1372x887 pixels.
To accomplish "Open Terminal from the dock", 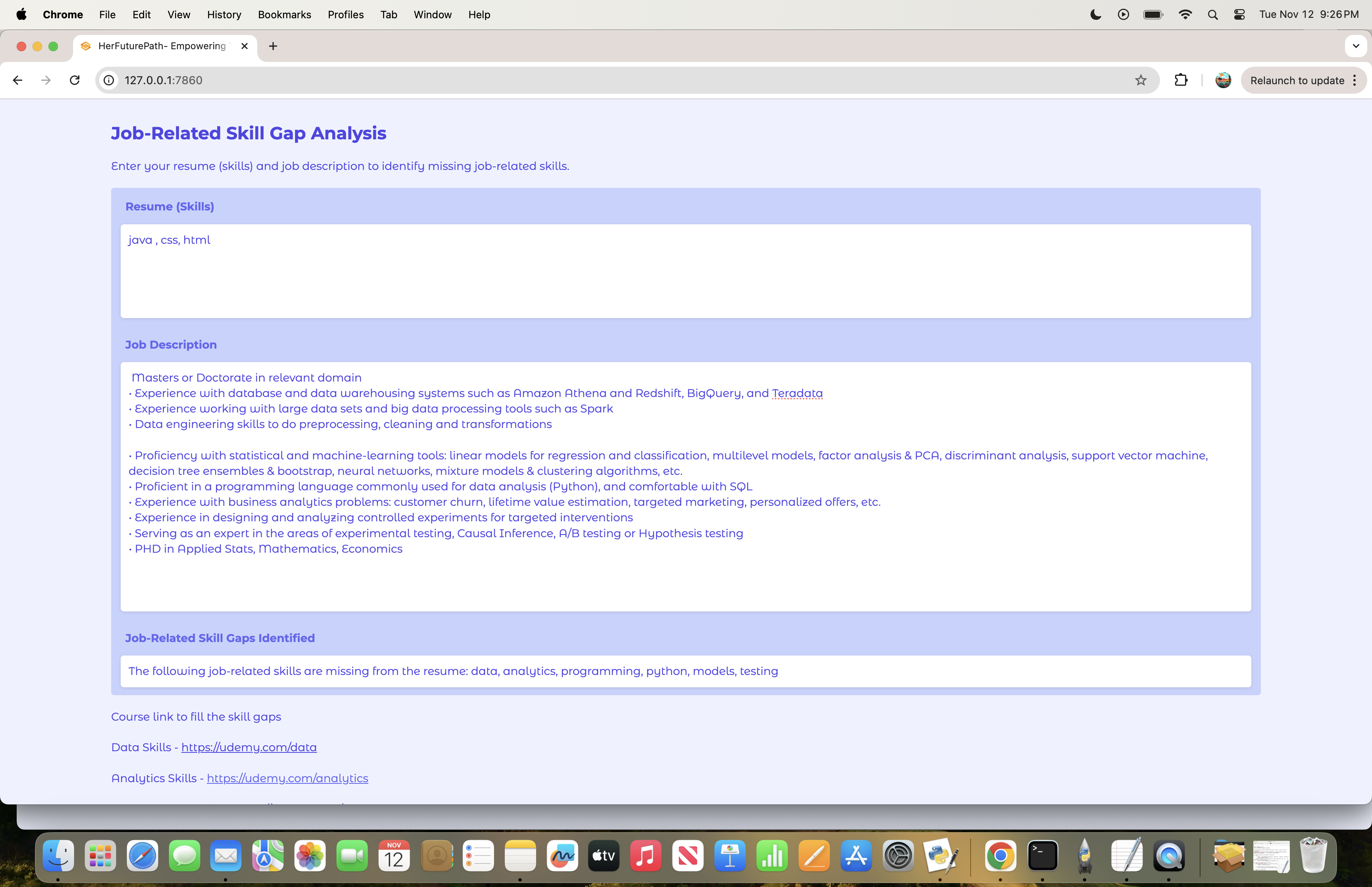I will tap(1042, 855).
